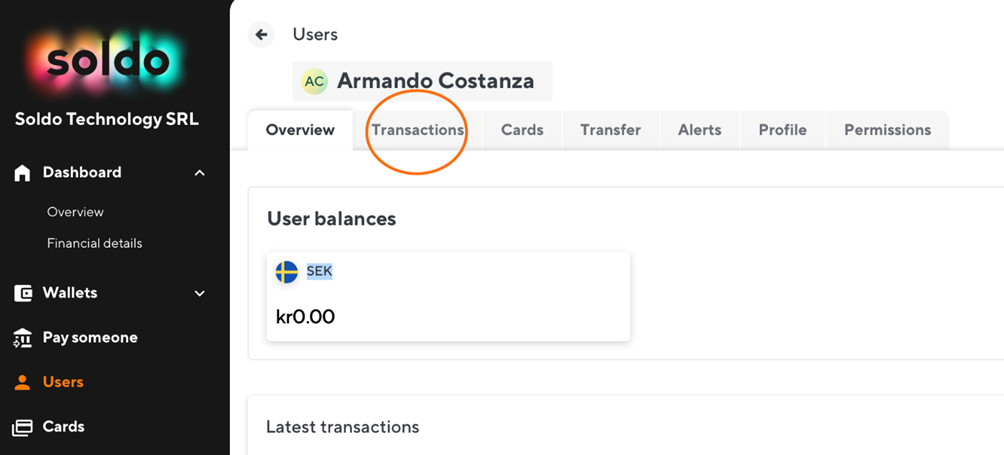Click the Cards icon in sidebar

coord(22,427)
